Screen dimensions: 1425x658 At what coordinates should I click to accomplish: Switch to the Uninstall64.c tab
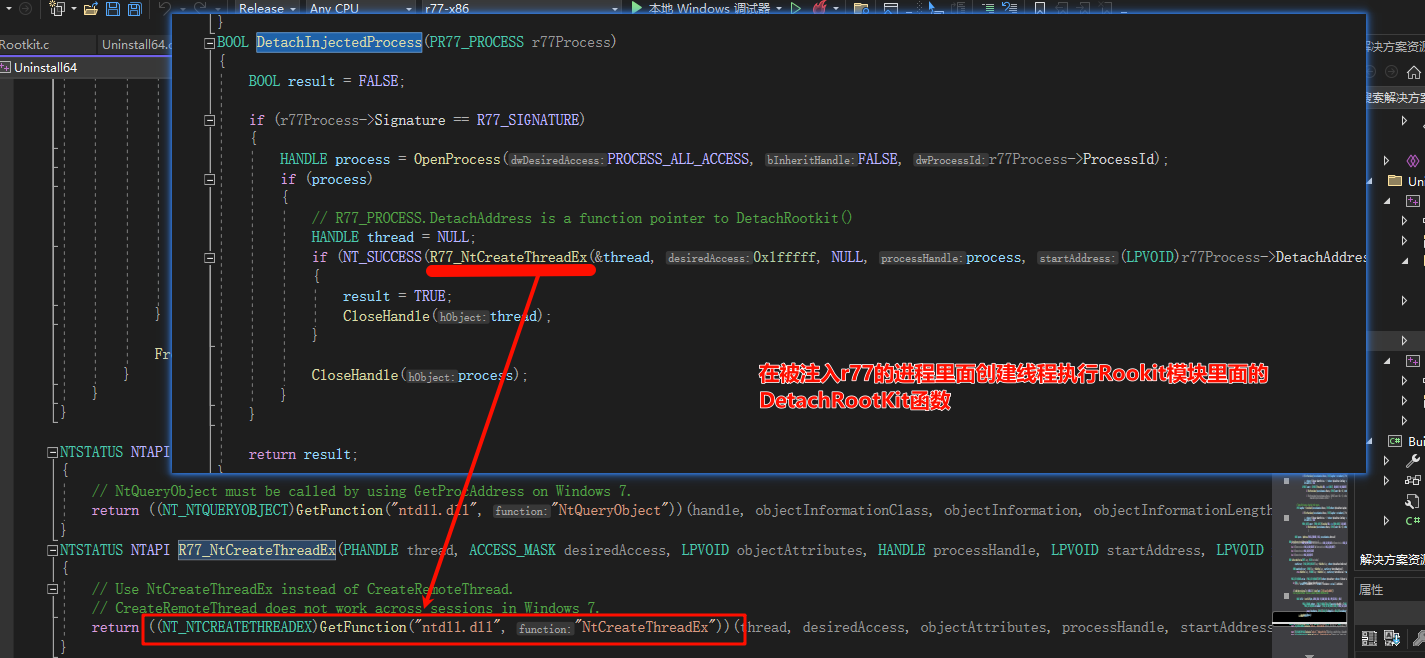coord(134,44)
